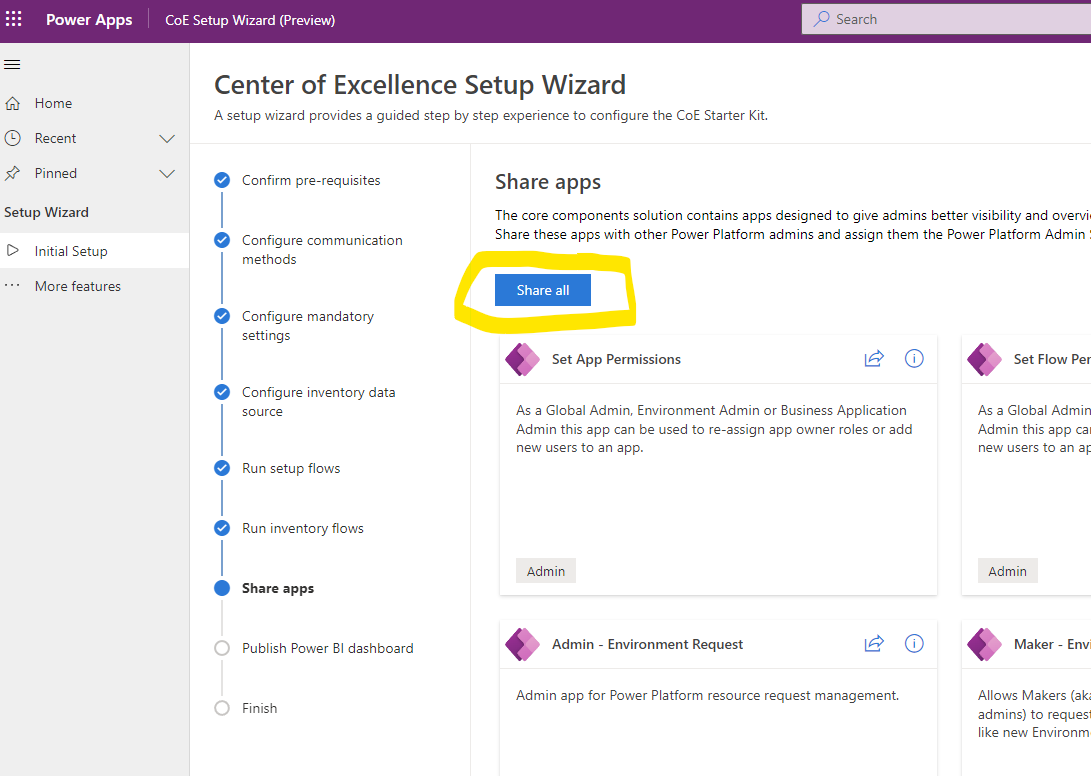Click the Set Flow Permissions app tile icon
Image resolution: width=1091 pixels, height=776 pixels.
[x=984, y=358]
